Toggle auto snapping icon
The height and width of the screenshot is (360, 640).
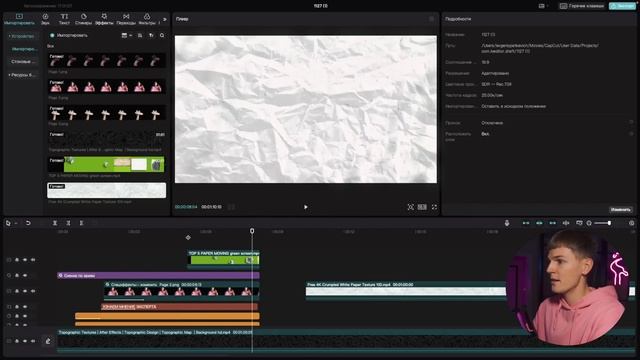(x=539, y=223)
